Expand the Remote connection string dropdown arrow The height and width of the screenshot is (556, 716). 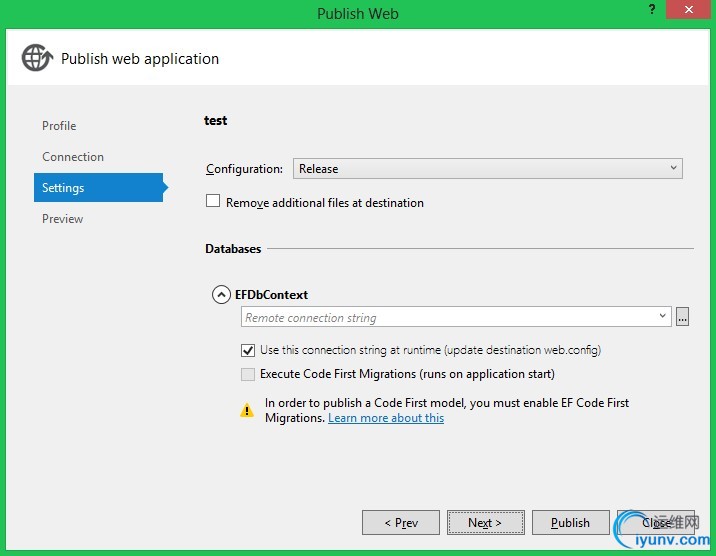click(x=662, y=316)
